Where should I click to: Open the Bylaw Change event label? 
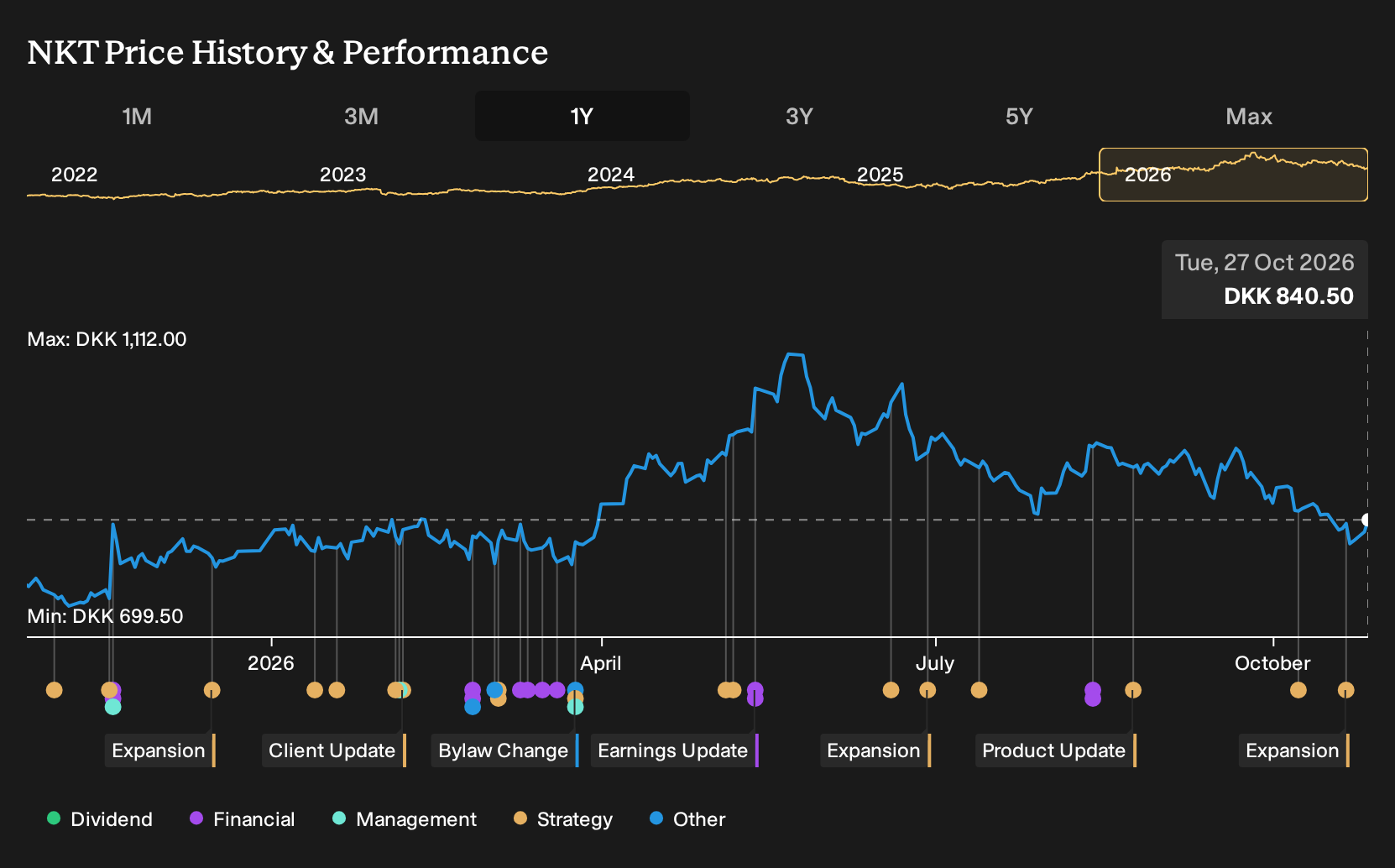click(x=505, y=750)
